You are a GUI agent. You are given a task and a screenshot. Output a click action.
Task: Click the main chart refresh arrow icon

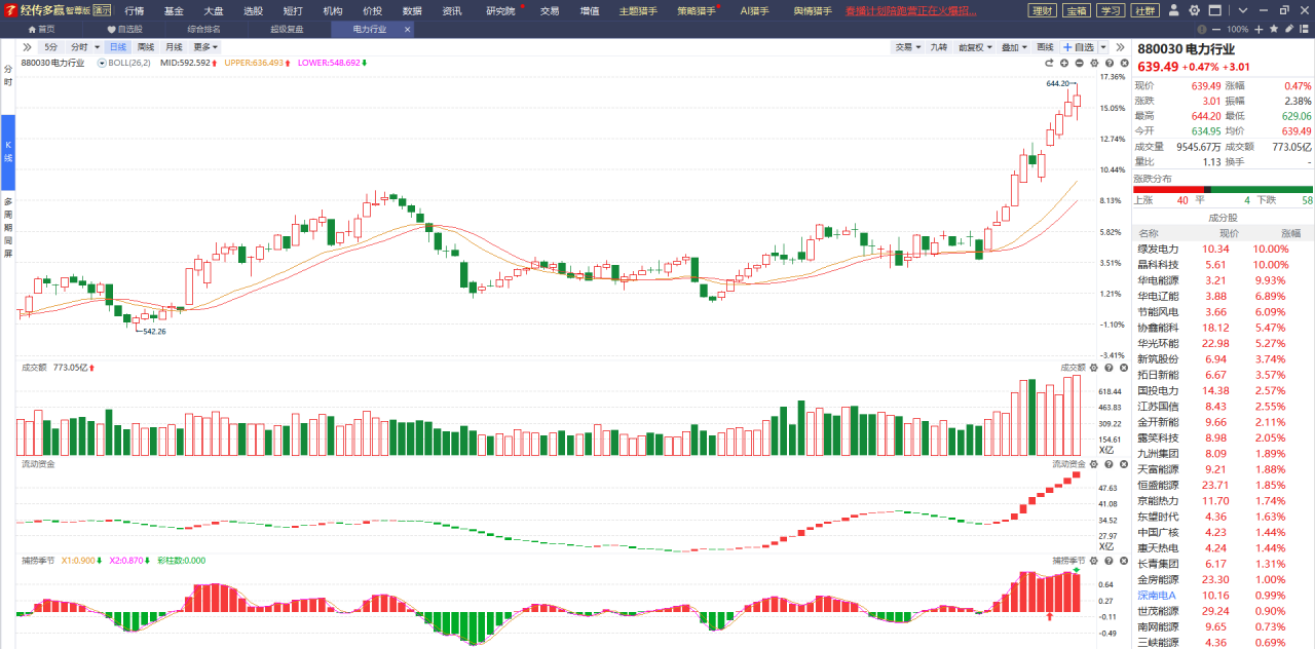tap(1050, 63)
